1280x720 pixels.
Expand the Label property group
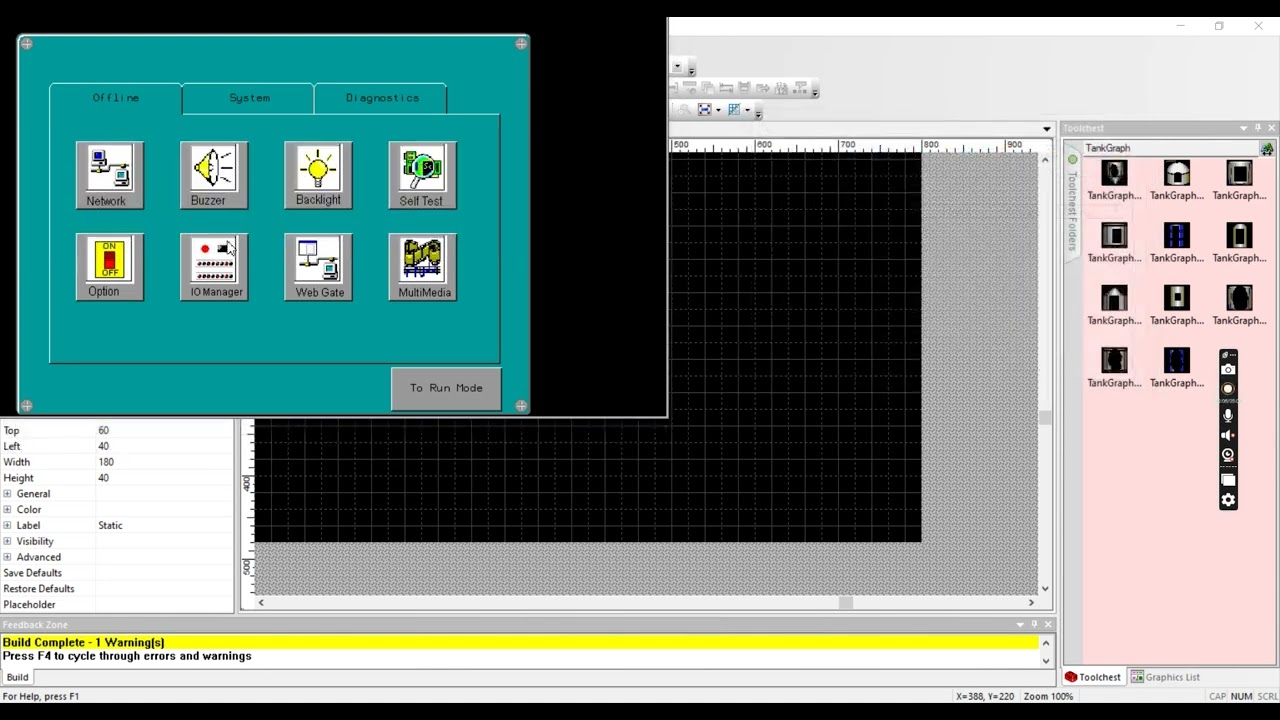[x=7, y=526]
